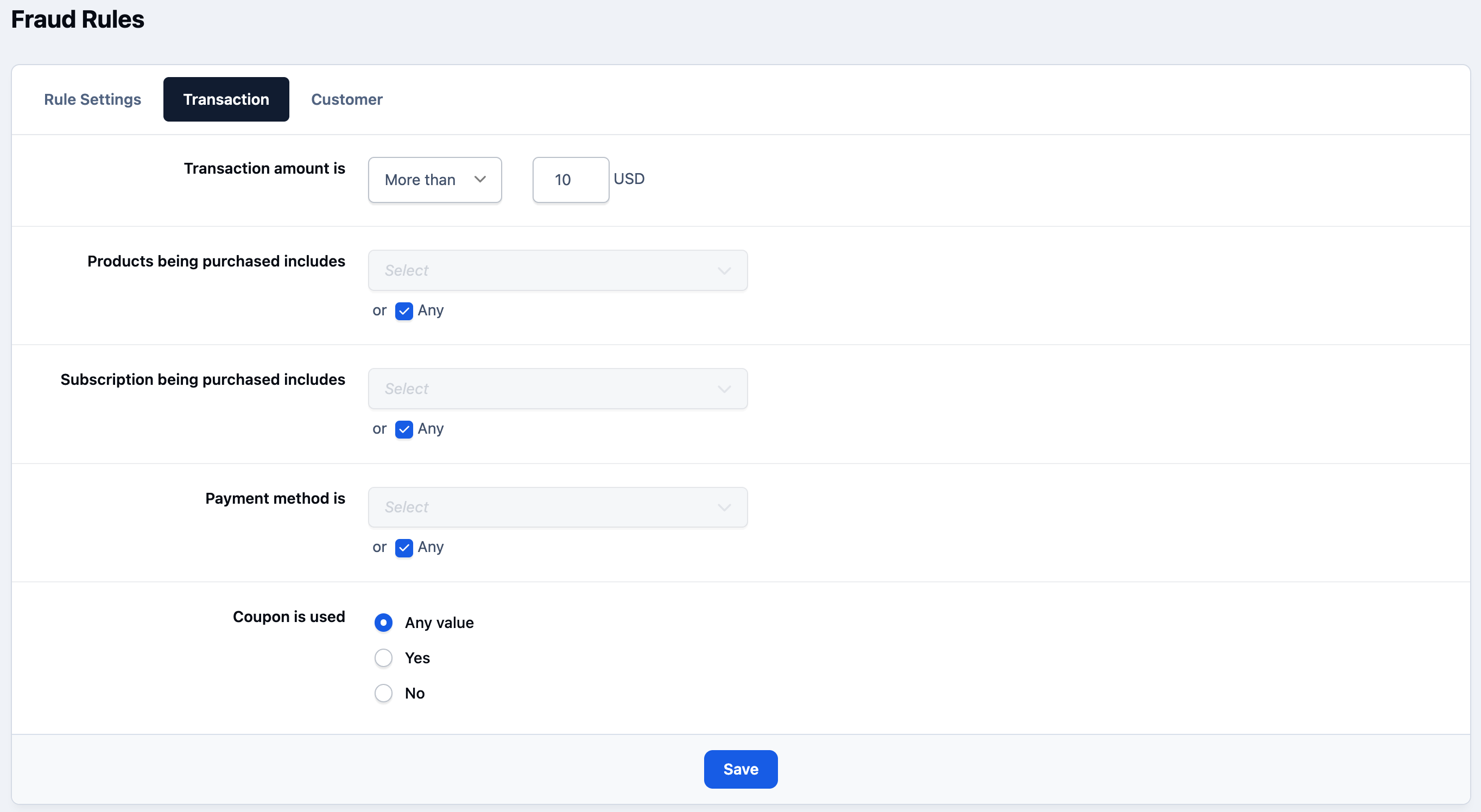This screenshot has width=1481, height=812.
Task: Uncheck Any for Subscription being purchased
Action: [x=404, y=429]
